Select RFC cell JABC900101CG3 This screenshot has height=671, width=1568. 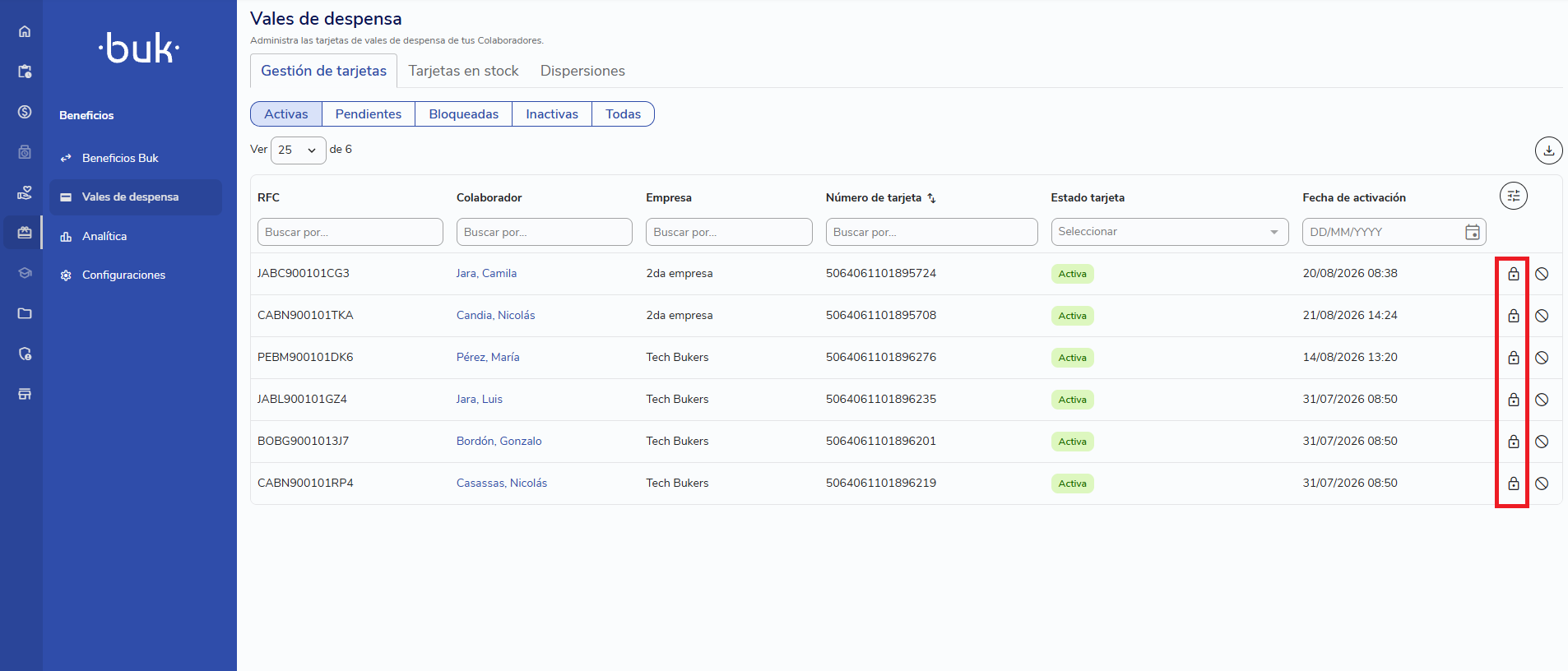(x=304, y=273)
